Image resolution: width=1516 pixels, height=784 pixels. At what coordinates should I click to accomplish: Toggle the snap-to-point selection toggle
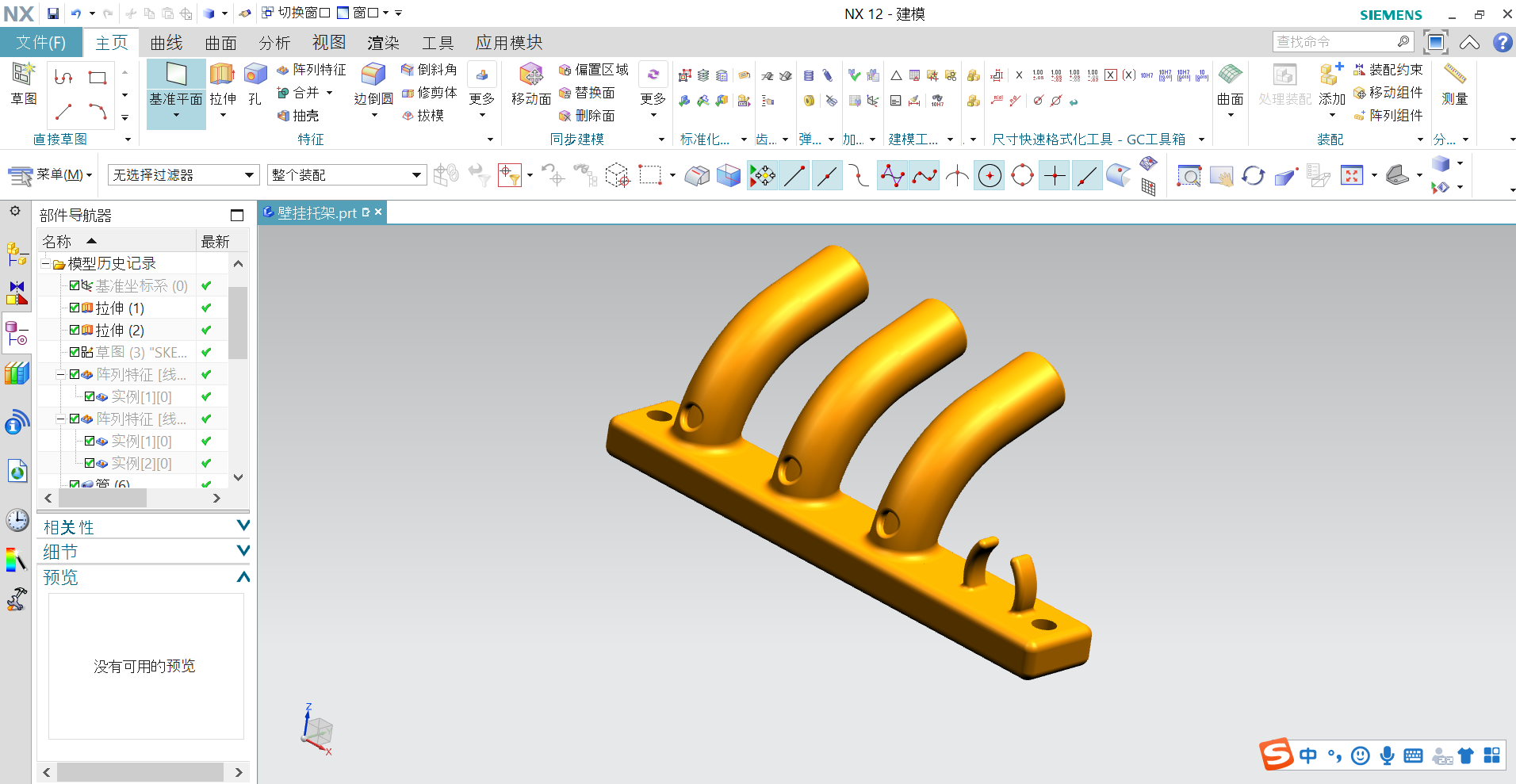coord(762,175)
